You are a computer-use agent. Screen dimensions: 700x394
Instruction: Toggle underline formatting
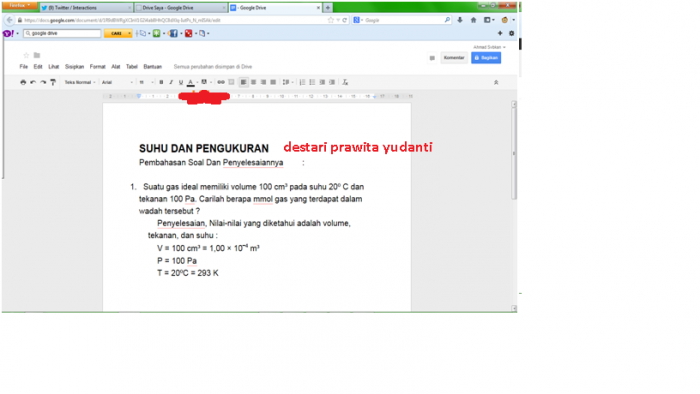pyautogui.click(x=181, y=82)
